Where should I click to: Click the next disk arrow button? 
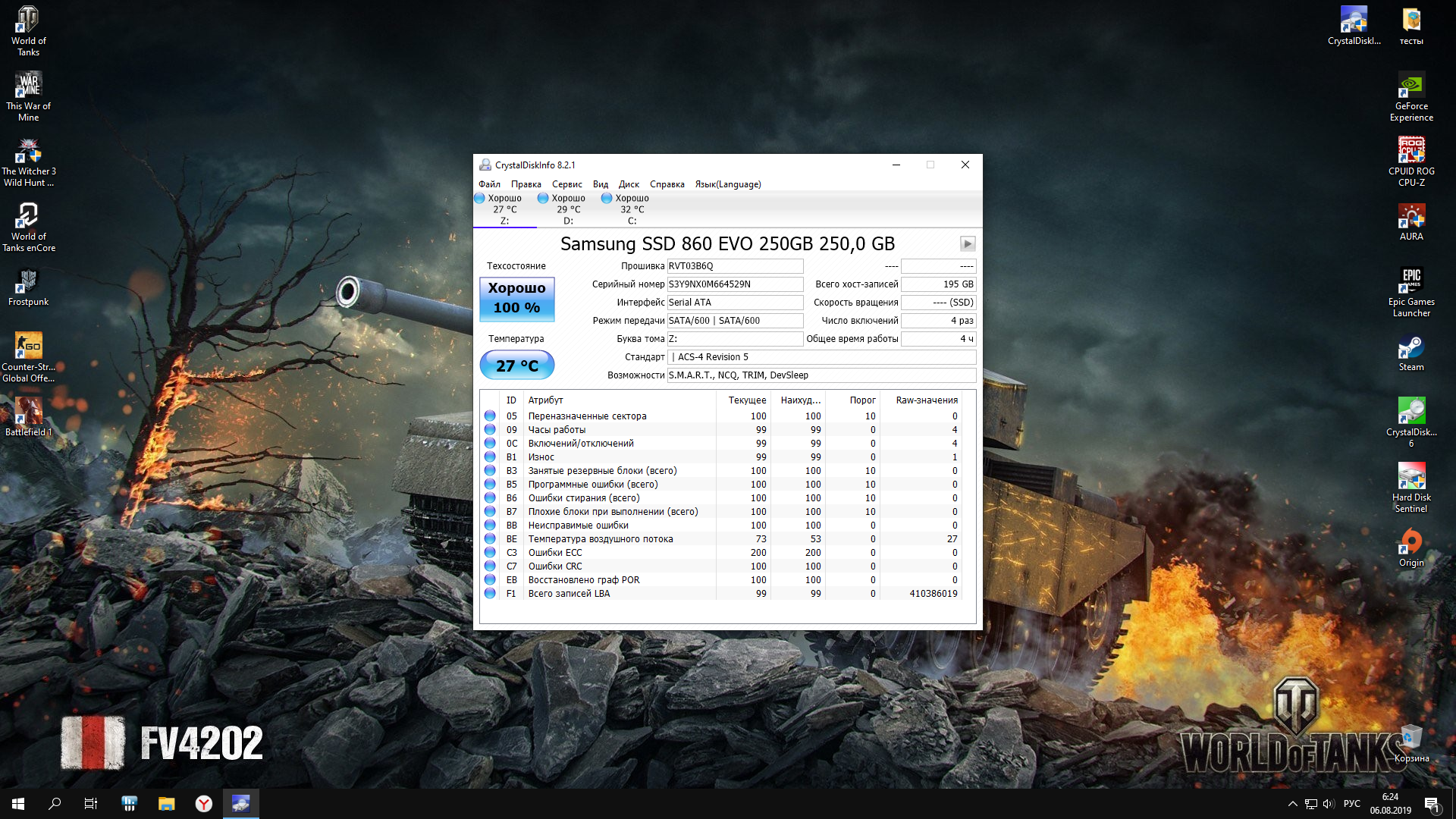coord(967,243)
